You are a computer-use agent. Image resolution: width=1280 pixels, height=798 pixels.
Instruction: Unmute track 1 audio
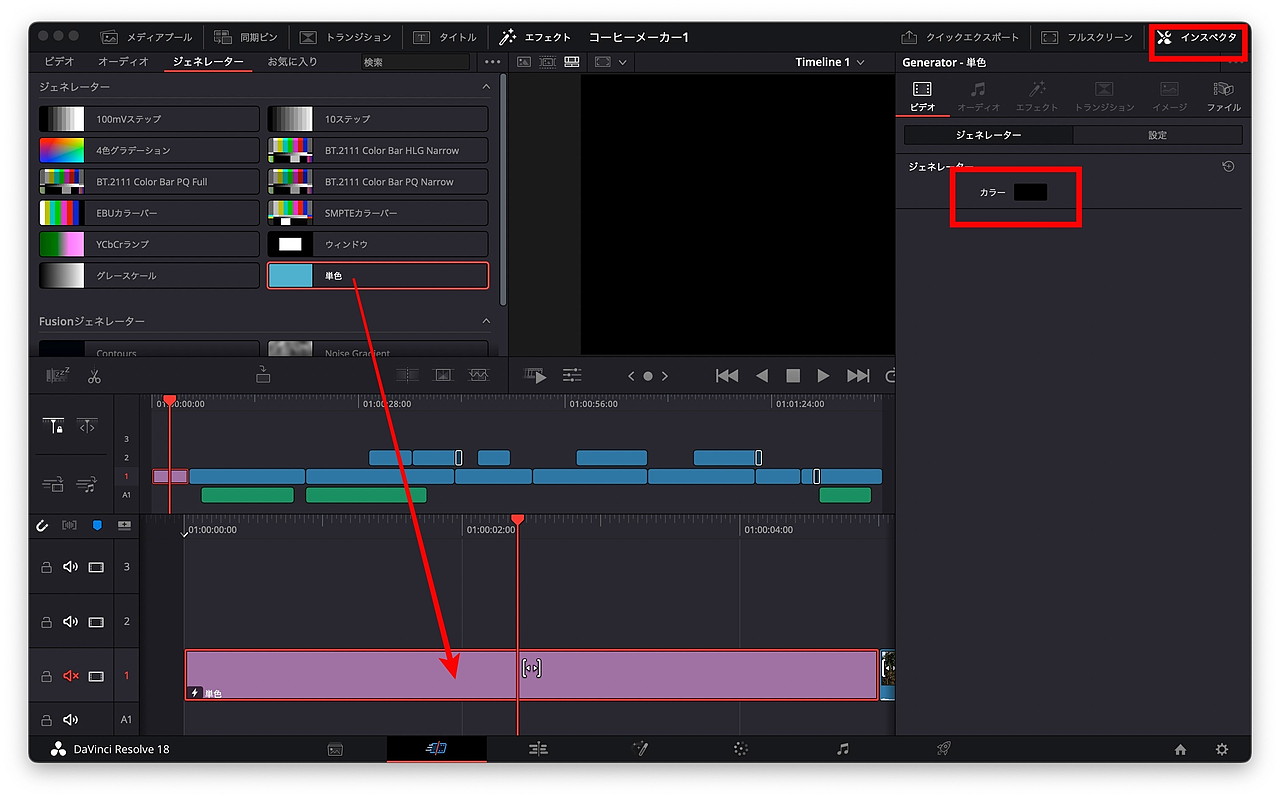pyautogui.click(x=70, y=676)
